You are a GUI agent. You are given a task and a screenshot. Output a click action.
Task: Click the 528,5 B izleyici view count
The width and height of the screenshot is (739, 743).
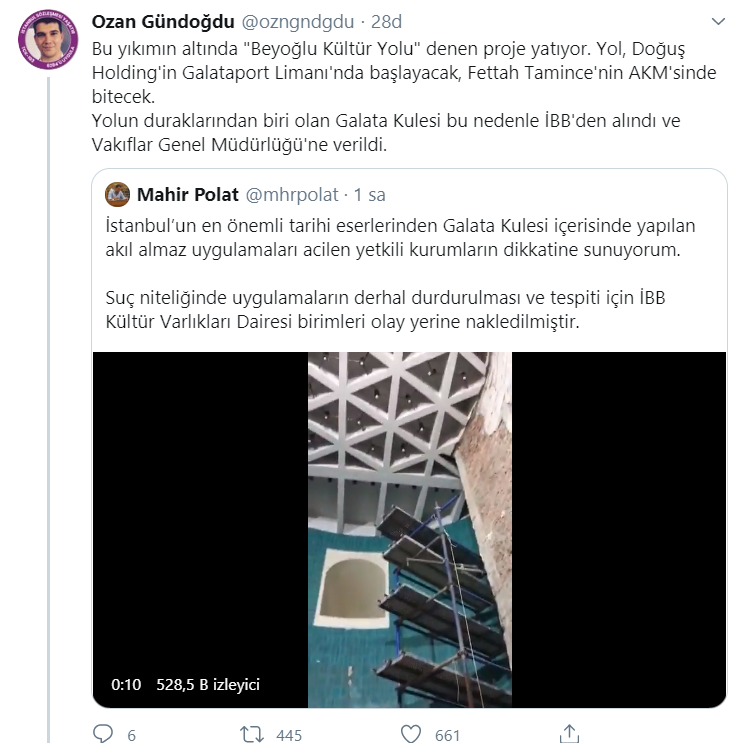point(208,684)
